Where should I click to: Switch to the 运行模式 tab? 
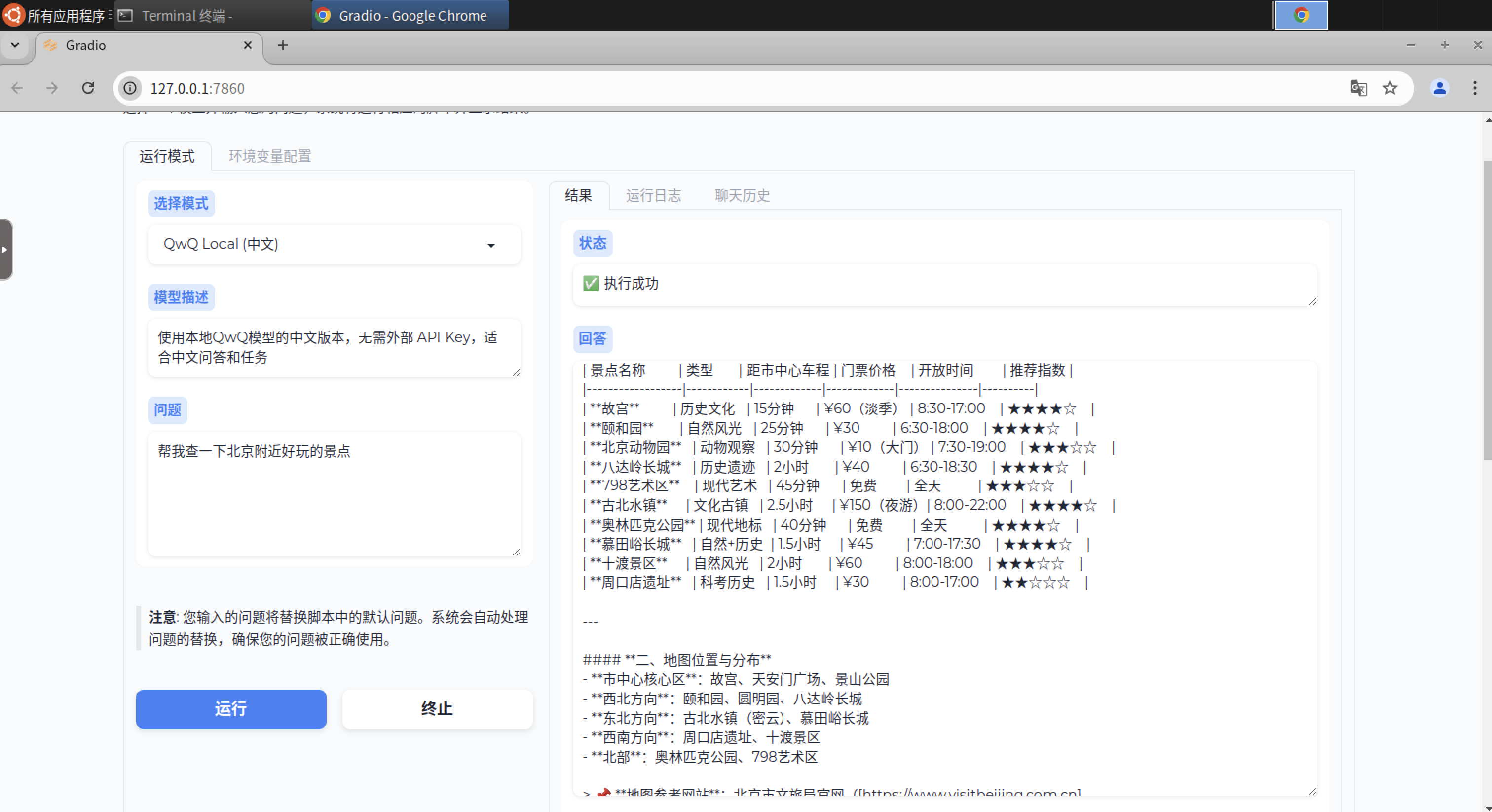point(167,156)
